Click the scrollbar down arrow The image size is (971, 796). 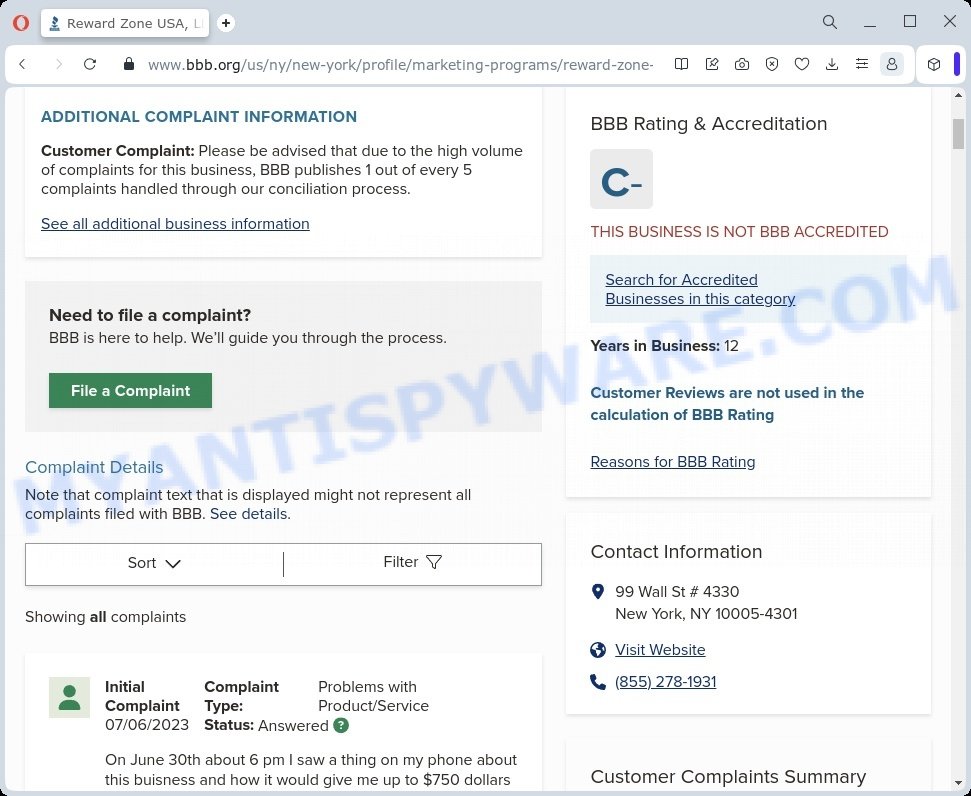coord(959,783)
